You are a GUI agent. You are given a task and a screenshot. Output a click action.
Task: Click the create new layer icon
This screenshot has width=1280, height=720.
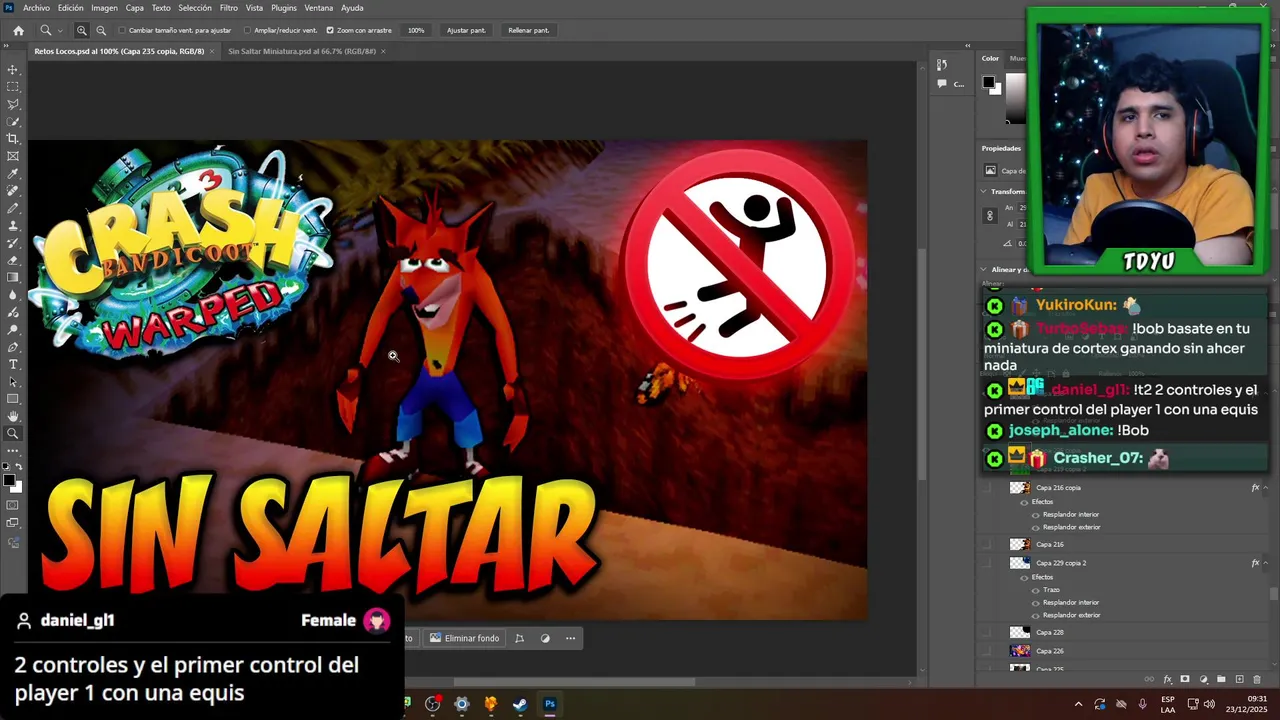pyautogui.click(x=1239, y=680)
